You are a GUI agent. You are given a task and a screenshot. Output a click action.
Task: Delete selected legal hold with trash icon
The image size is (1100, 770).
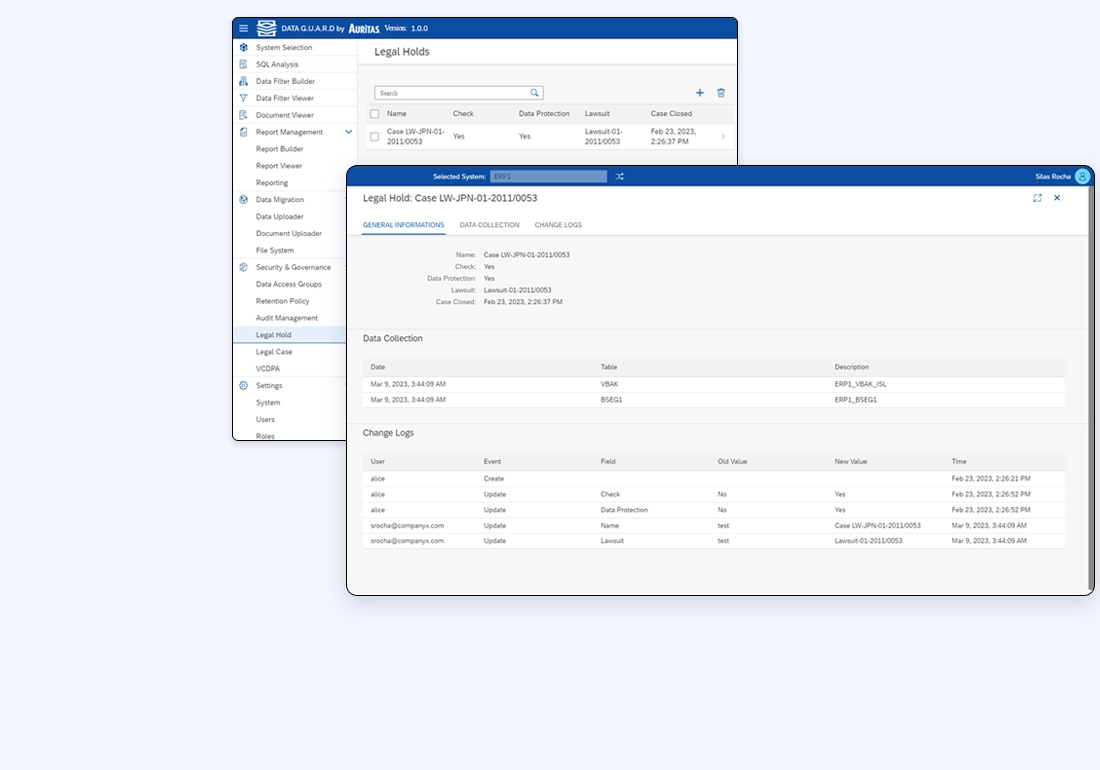pyautogui.click(x=720, y=93)
